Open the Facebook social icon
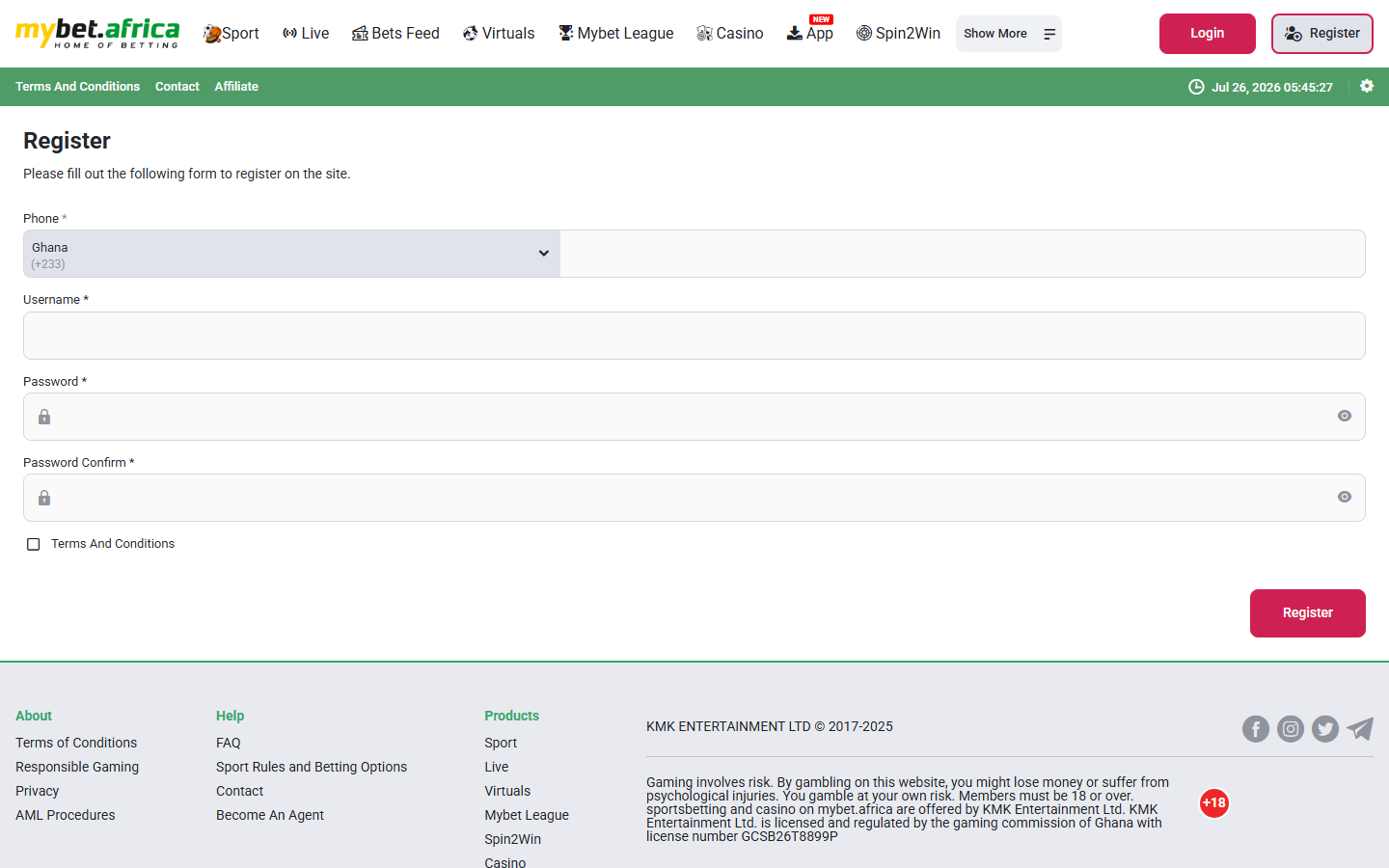This screenshot has height=868, width=1389. point(1256,729)
